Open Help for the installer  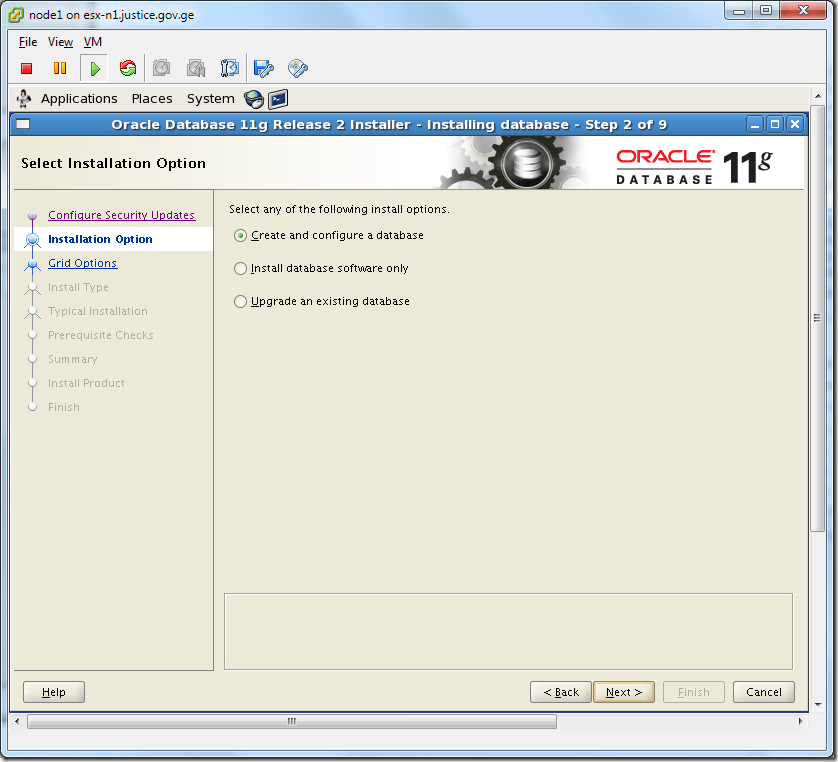53,691
